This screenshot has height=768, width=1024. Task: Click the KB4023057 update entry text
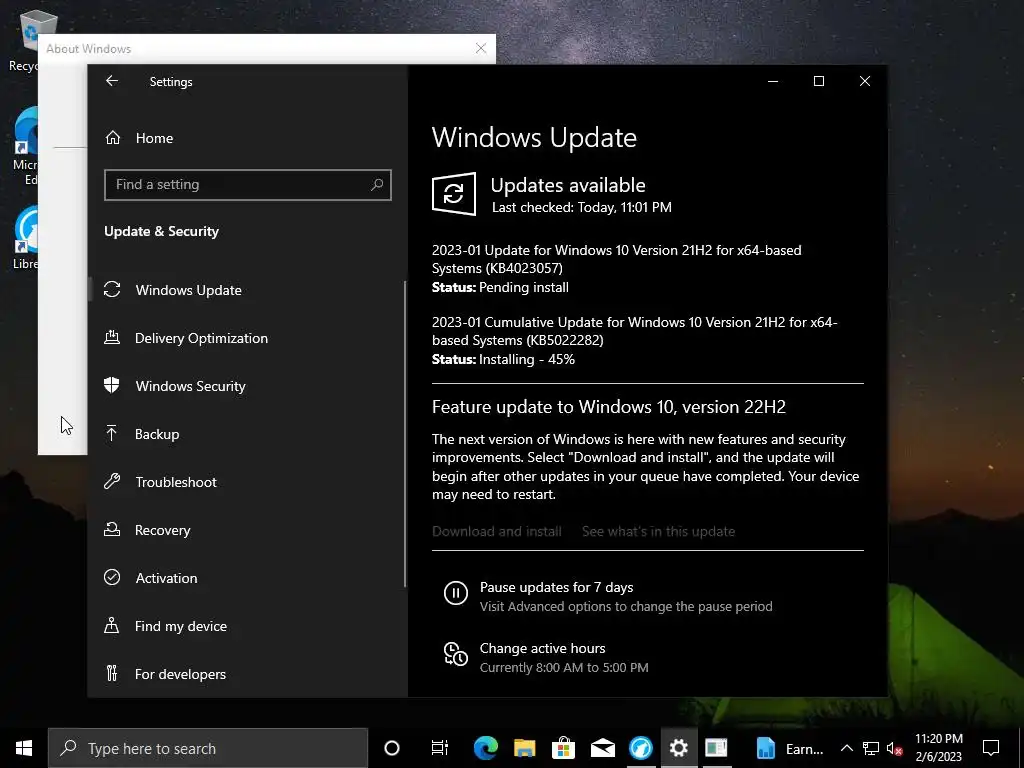tap(616, 259)
